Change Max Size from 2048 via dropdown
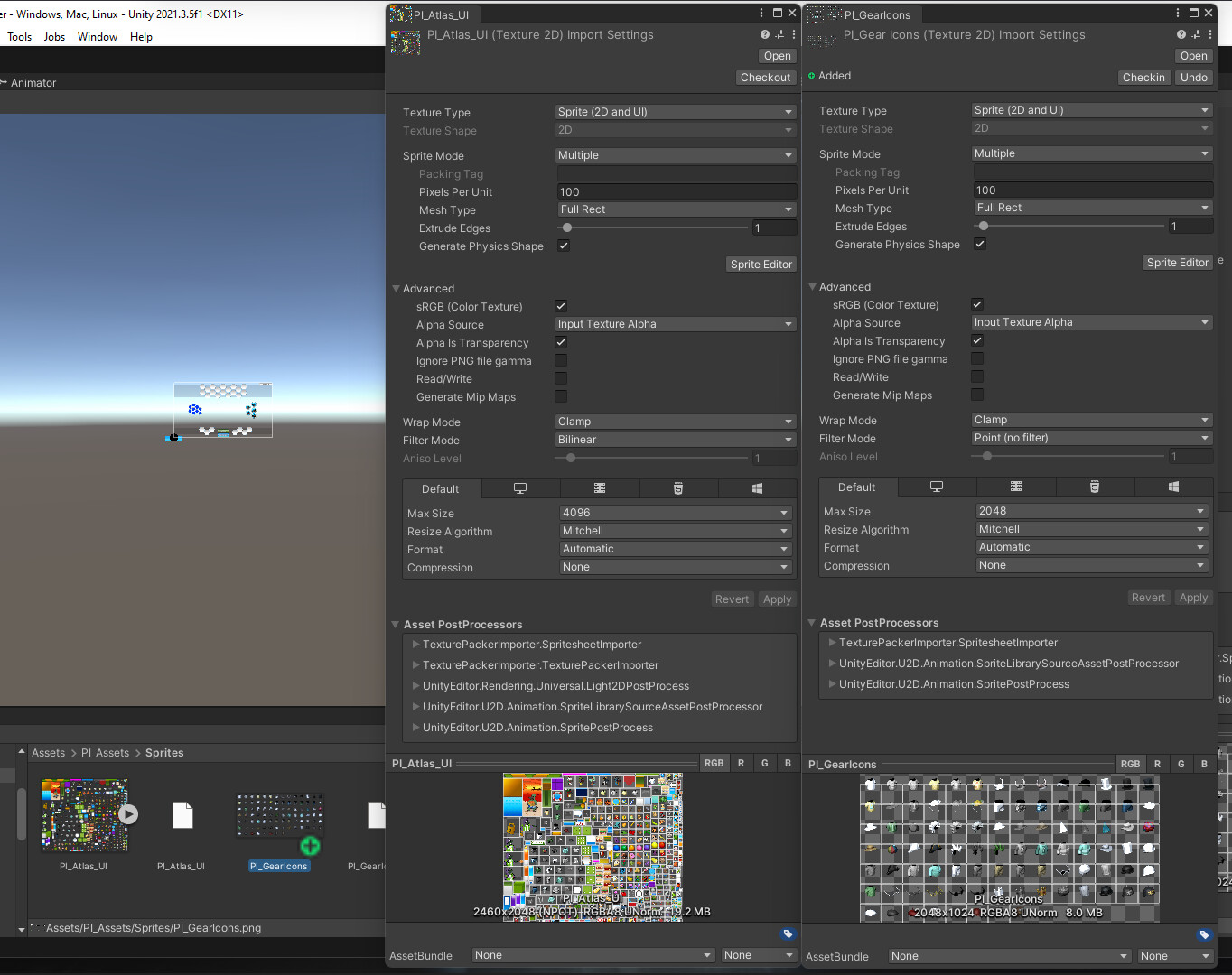 (x=1091, y=511)
